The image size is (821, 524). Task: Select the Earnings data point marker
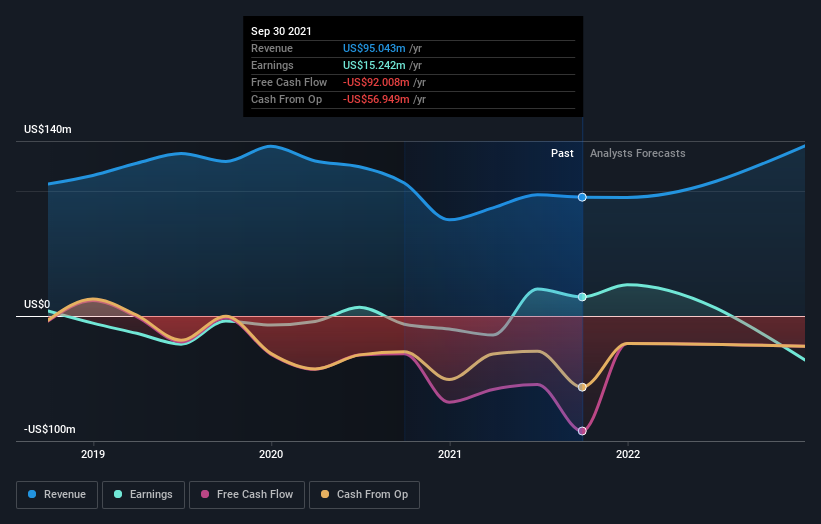click(582, 297)
